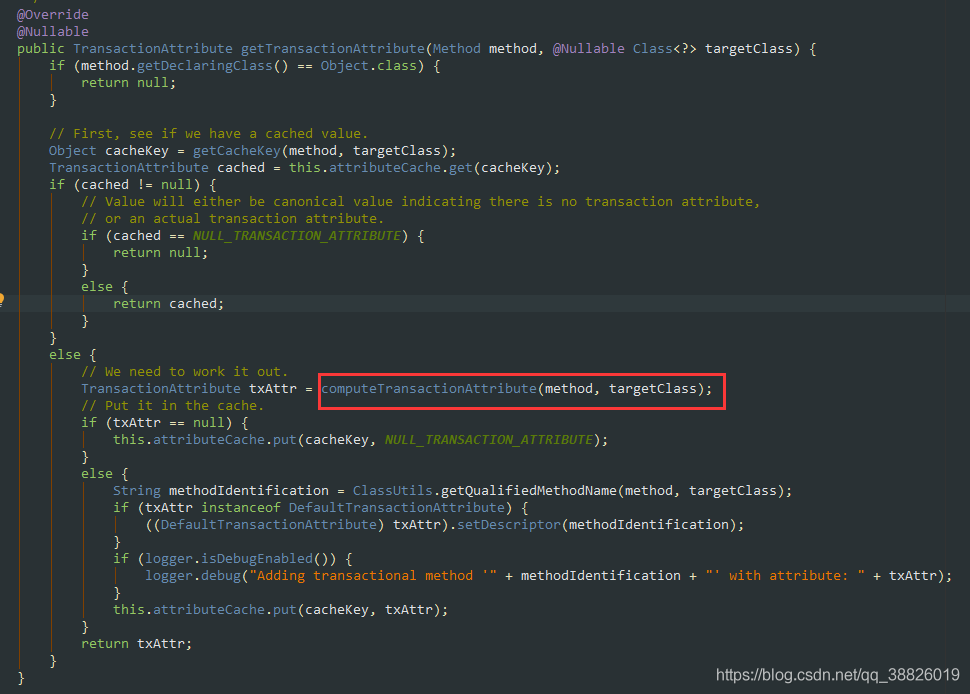Click the 'Adding transactional method' string literal
This screenshot has height=694, width=970.
coord(373,576)
